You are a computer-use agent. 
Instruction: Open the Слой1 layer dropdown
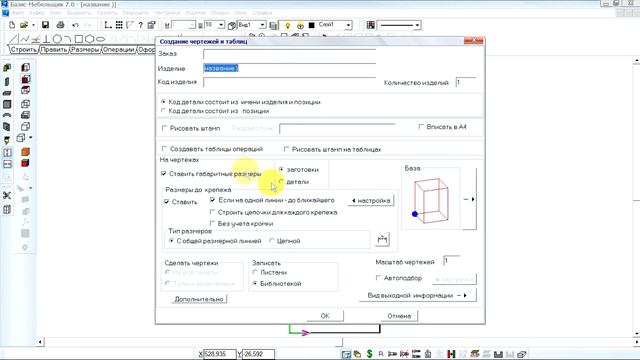348,25
